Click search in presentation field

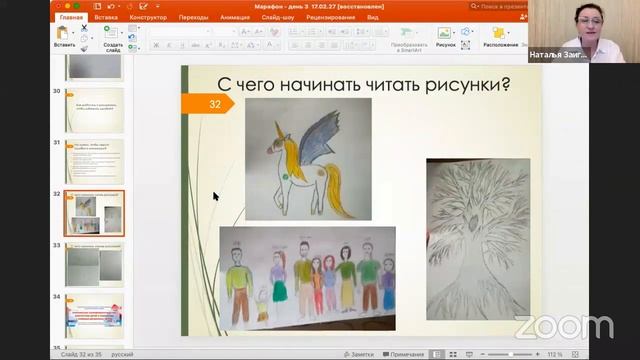(x=499, y=7)
